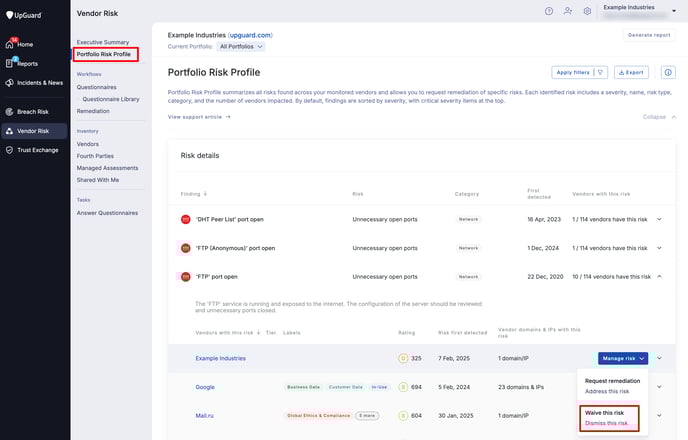Click the invite user icon
The height and width of the screenshot is (440, 688).
(x=568, y=11)
